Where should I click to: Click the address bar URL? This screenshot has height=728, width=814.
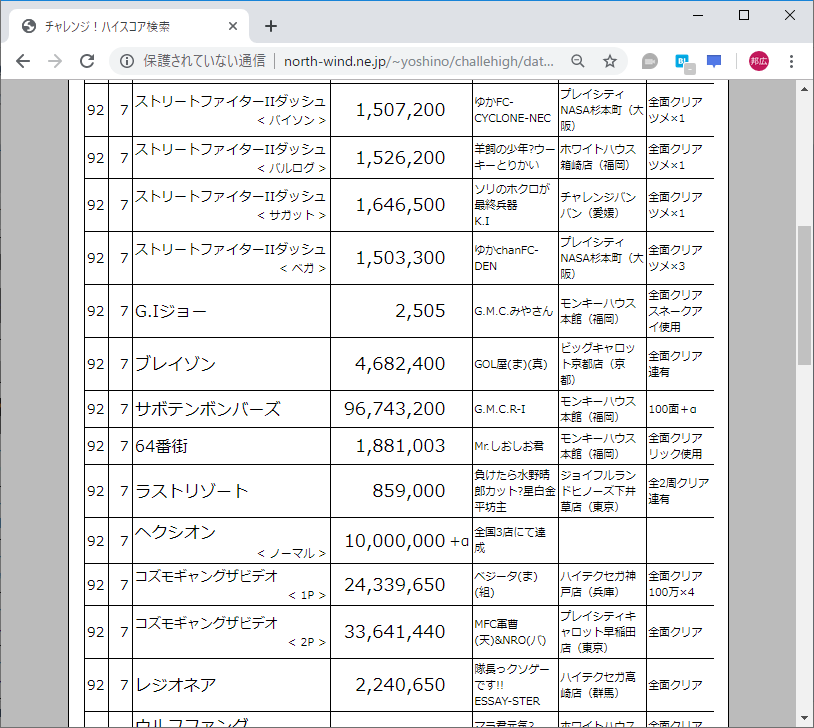(418, 61)
